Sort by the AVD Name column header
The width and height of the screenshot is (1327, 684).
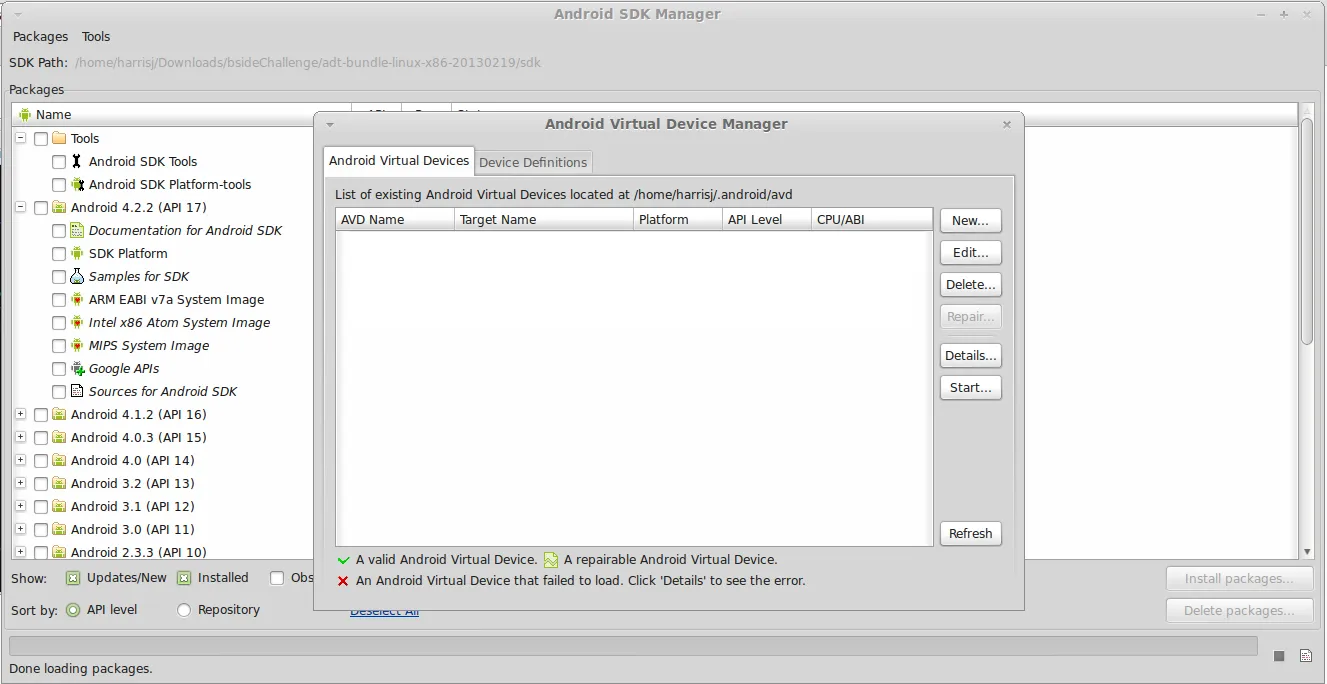(x=395, y=219)
